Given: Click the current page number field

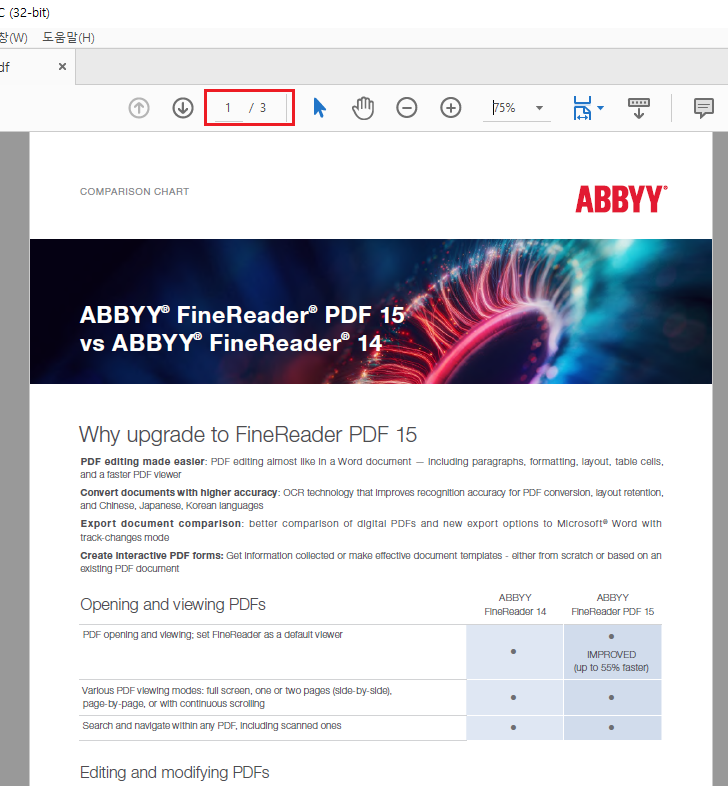Looking at the screenshot, I should [229, 108].
